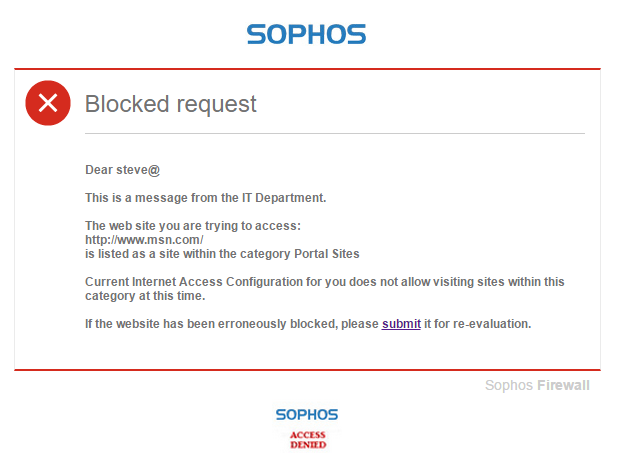Click the IT Department message line
634x461 pixels.
(x=206, y=198)
